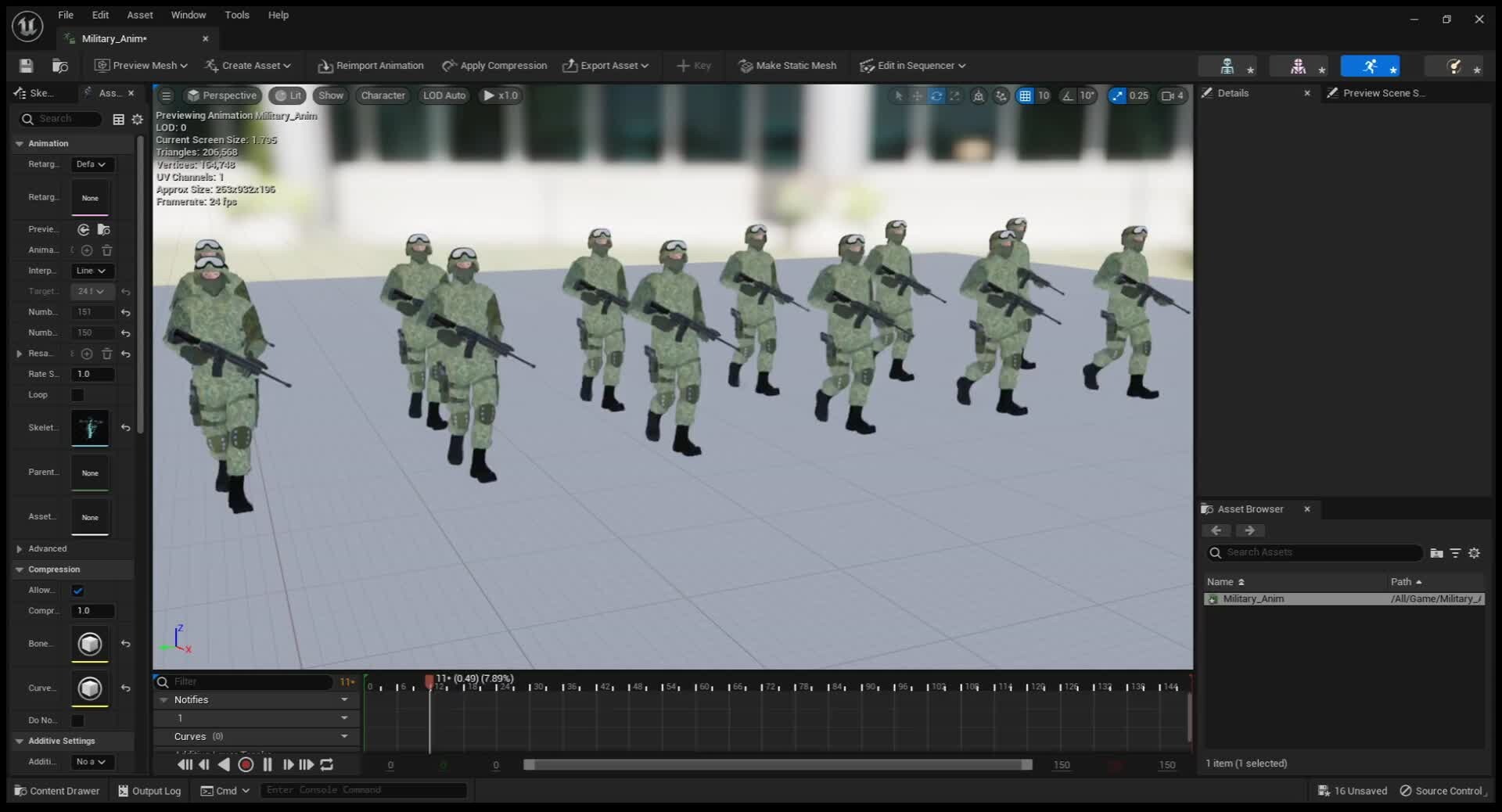Open the Content Drawer
The image size is (1502, 812).
coord(56,791)
